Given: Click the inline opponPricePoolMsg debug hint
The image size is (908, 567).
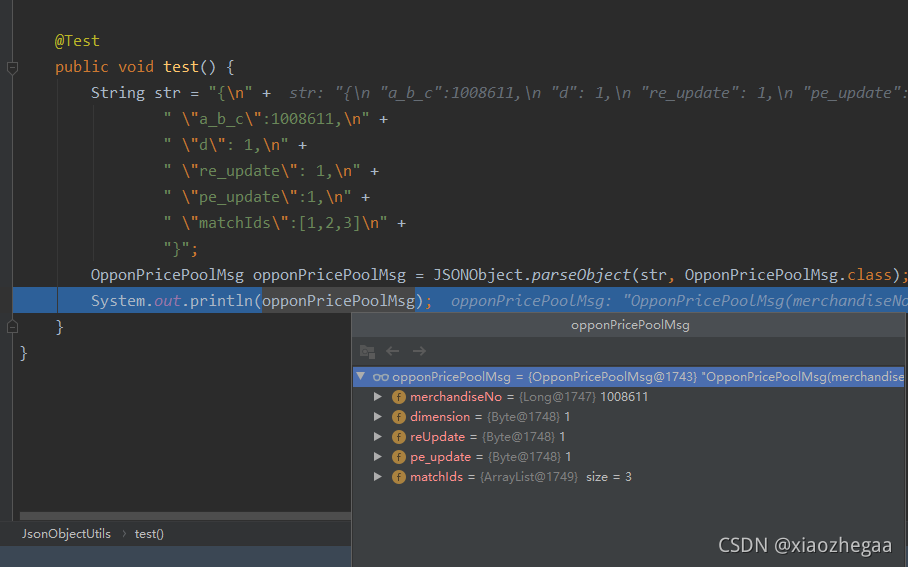Looking at the screenshot, I should [x=679, y=301].
